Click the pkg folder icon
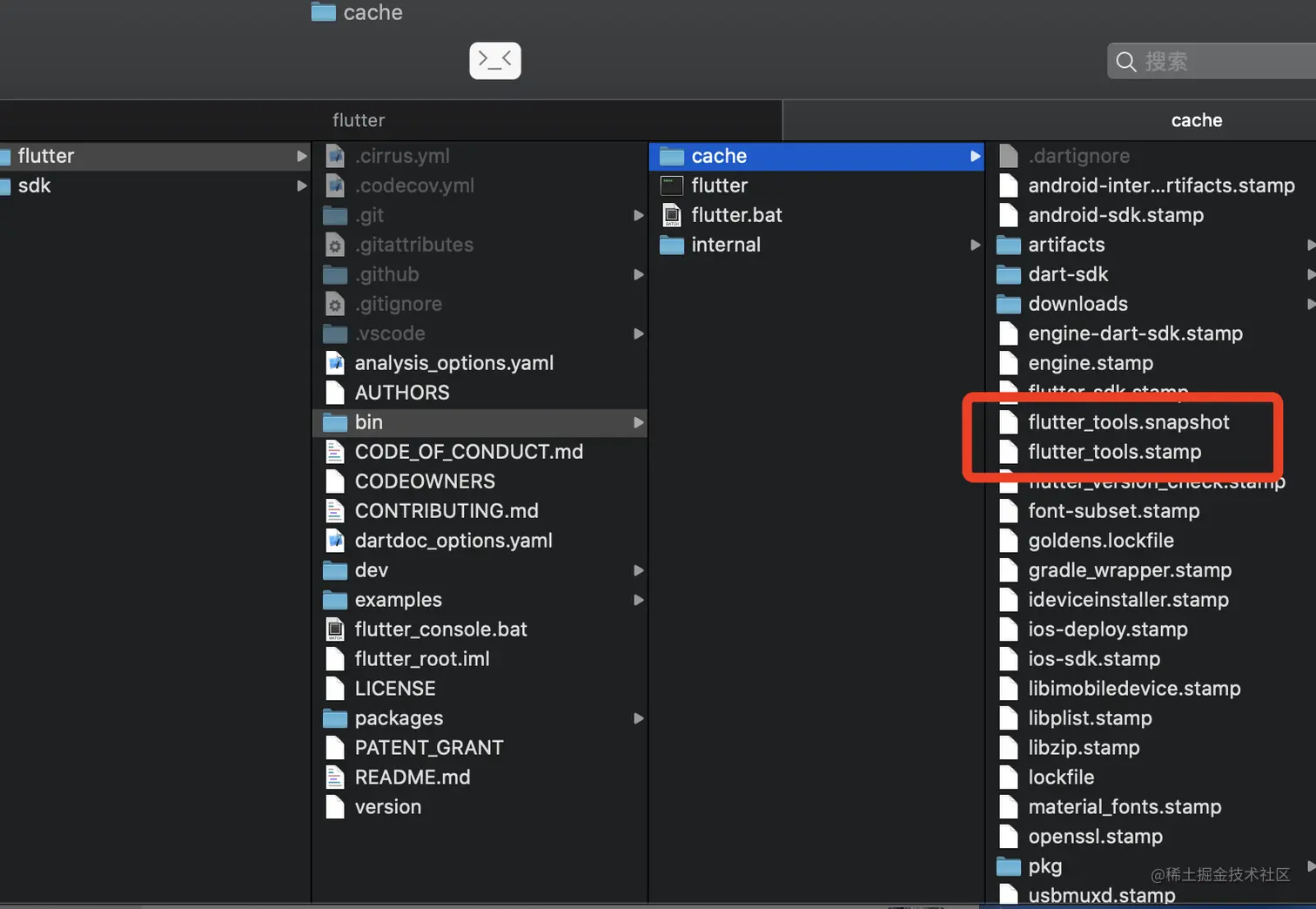The height and width of the screenshot is (909, 1316). tap(1009, 866)
